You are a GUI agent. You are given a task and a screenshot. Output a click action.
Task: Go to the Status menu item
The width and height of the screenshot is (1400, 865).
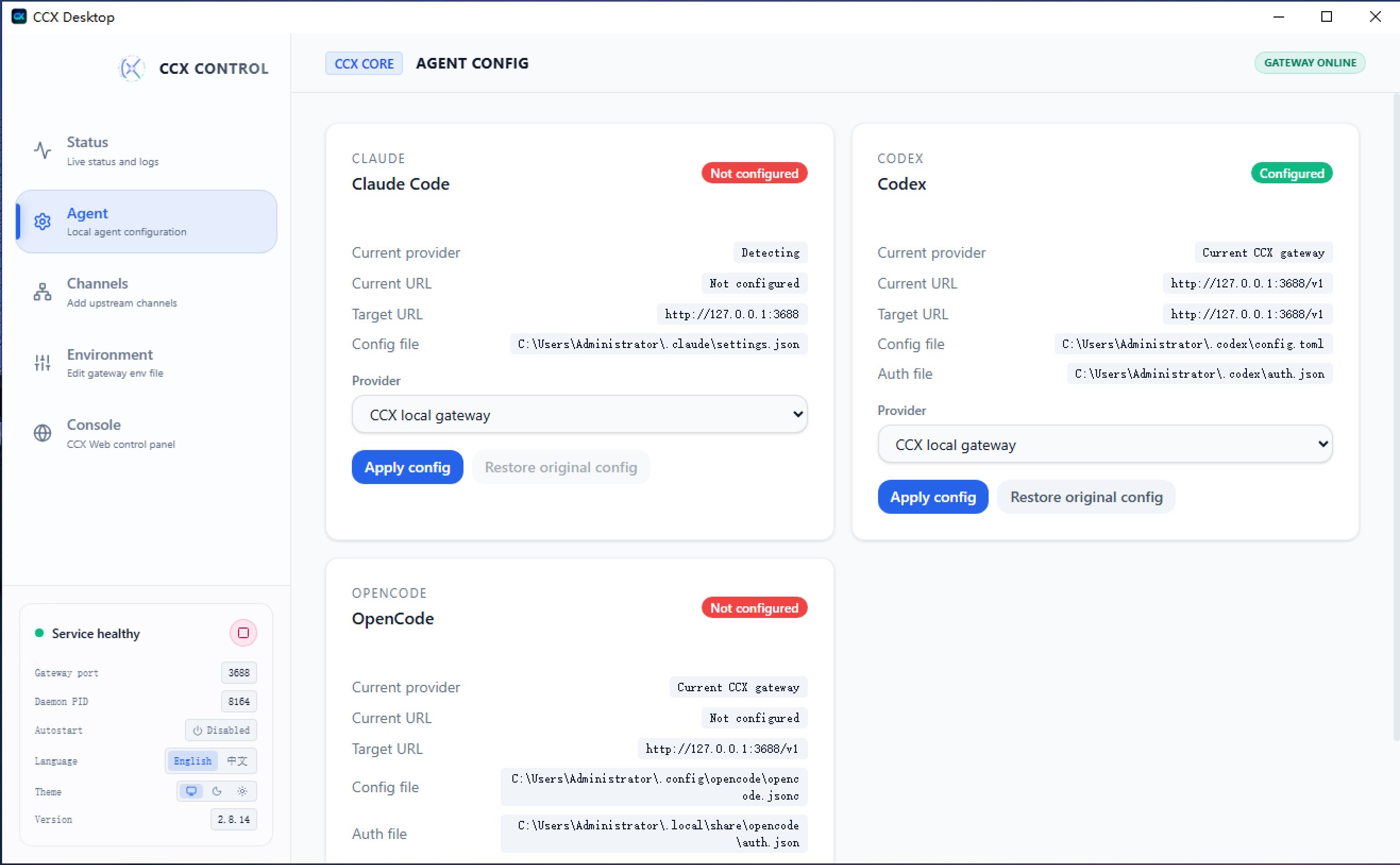[146, 151]
